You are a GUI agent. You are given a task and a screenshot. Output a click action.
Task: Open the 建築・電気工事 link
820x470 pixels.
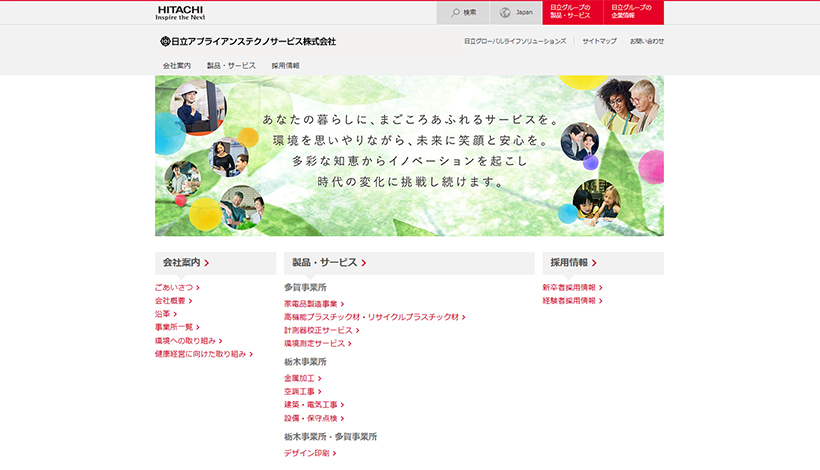click(314, 405)
